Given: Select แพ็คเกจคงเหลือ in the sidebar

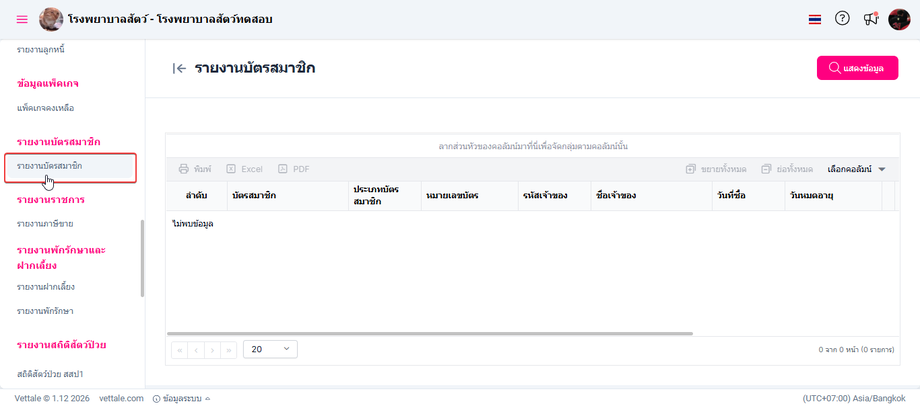Looking at the screenshot, I should [45, 108].
